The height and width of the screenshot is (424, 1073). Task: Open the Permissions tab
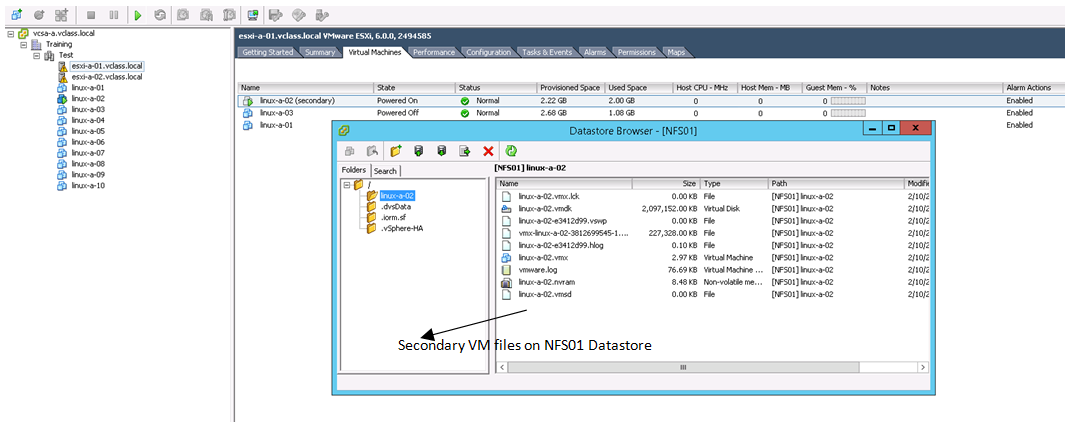[x=636, y=52]
